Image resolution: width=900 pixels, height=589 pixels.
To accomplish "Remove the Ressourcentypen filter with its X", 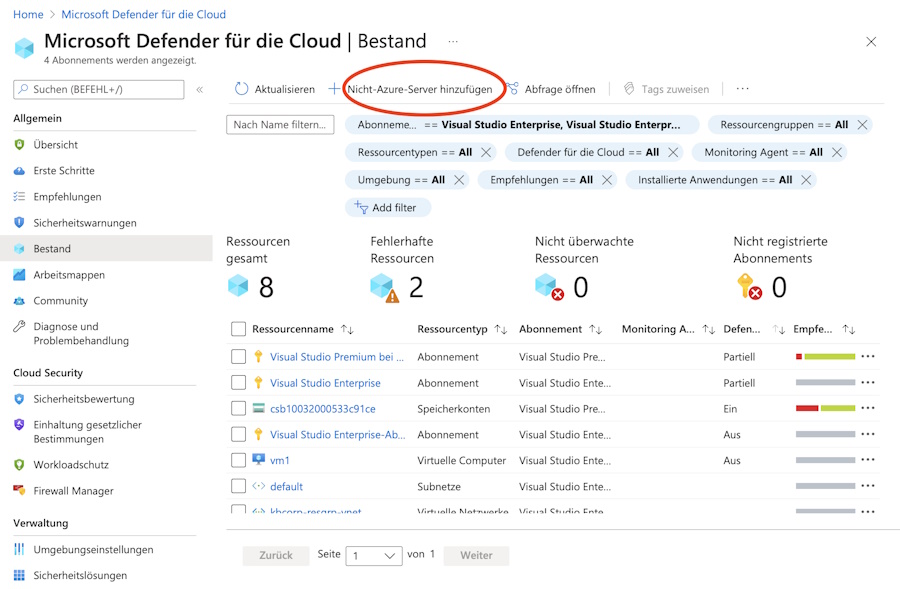I will [x=486, y=152].
